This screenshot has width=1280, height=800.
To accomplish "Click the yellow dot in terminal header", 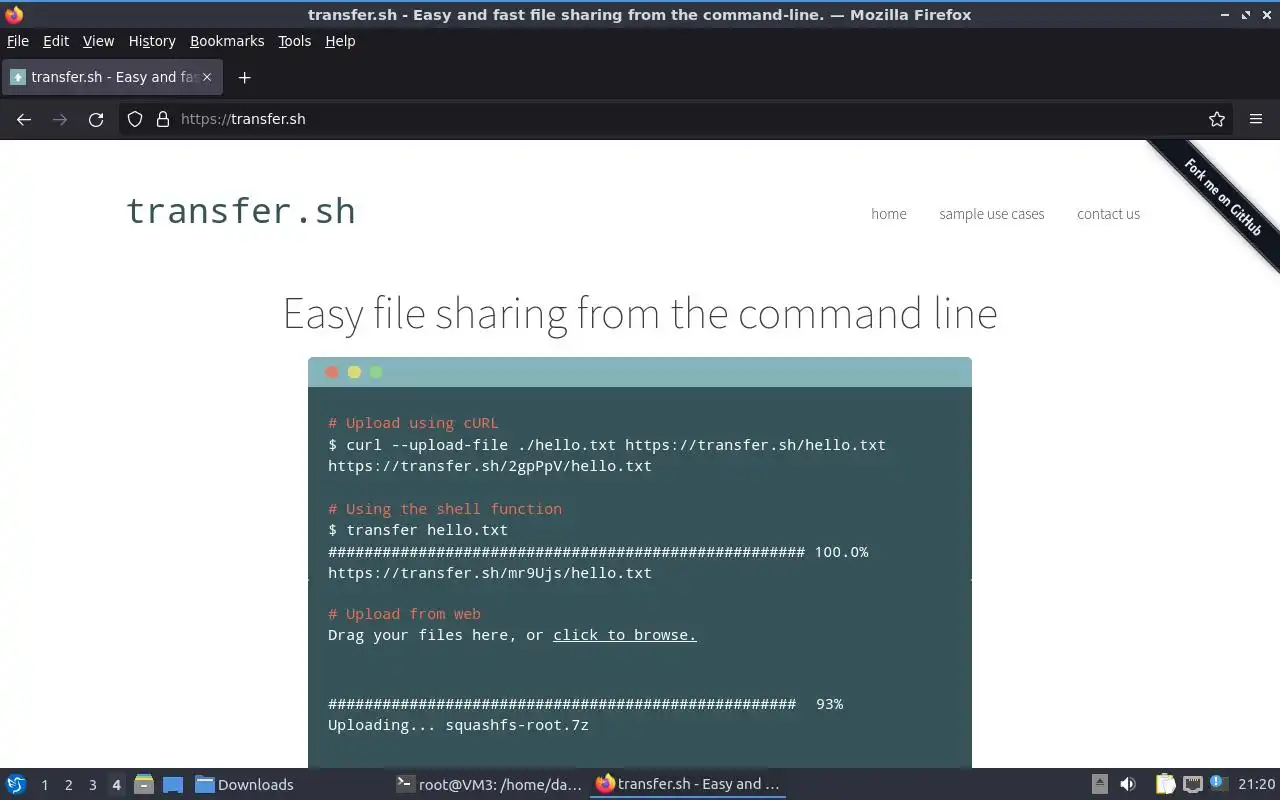I will click(354, 372).
